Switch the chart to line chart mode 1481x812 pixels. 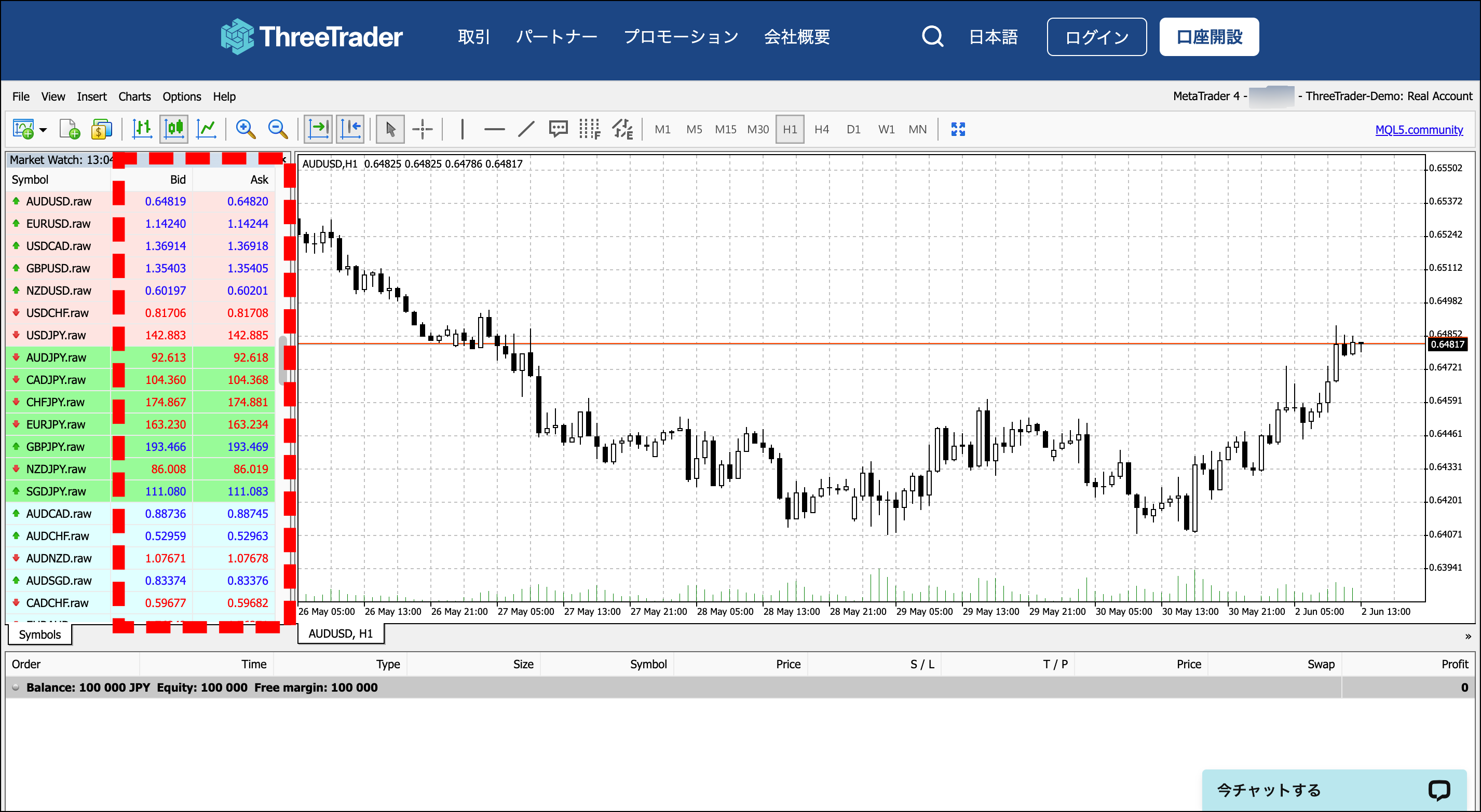coord(207,129)
